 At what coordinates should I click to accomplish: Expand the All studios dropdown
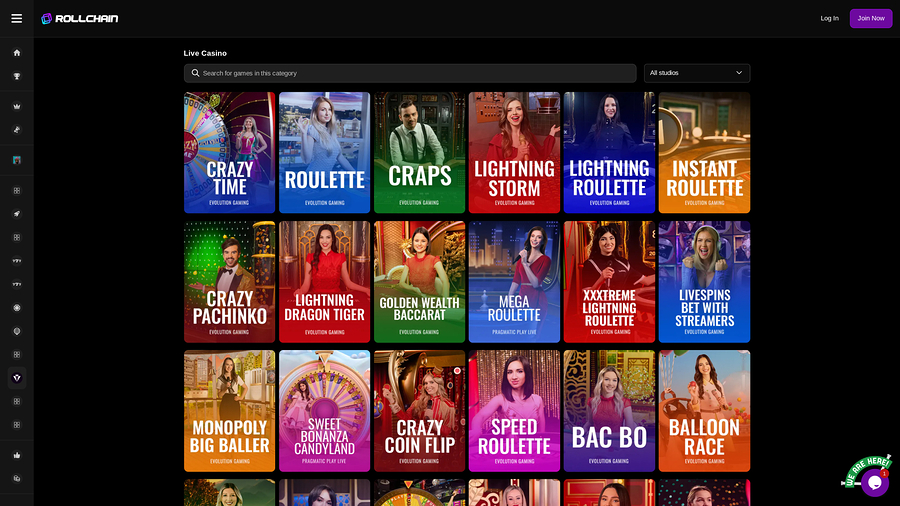click(x=696, y=73)
